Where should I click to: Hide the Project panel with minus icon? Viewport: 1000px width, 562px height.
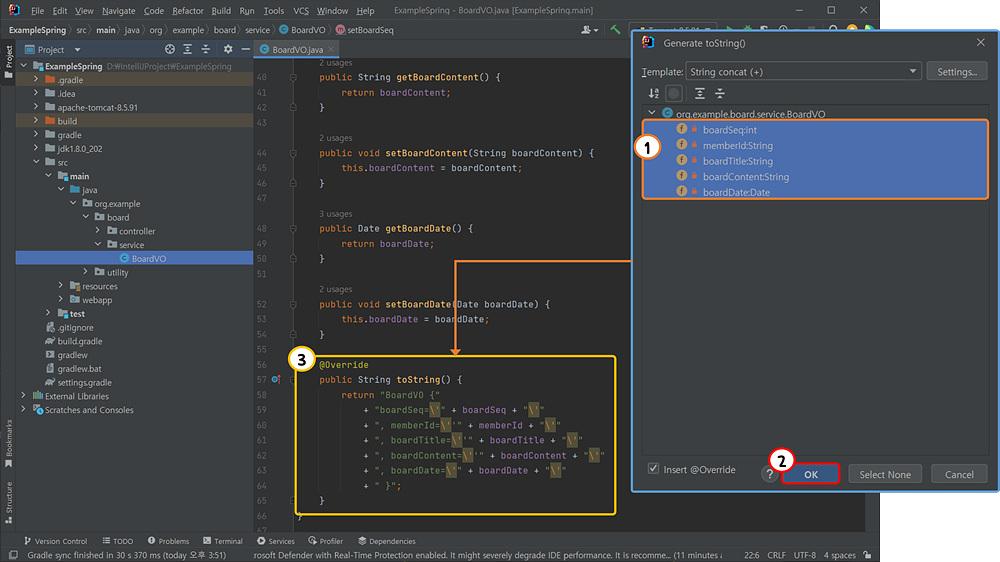[x=245, y=49]
